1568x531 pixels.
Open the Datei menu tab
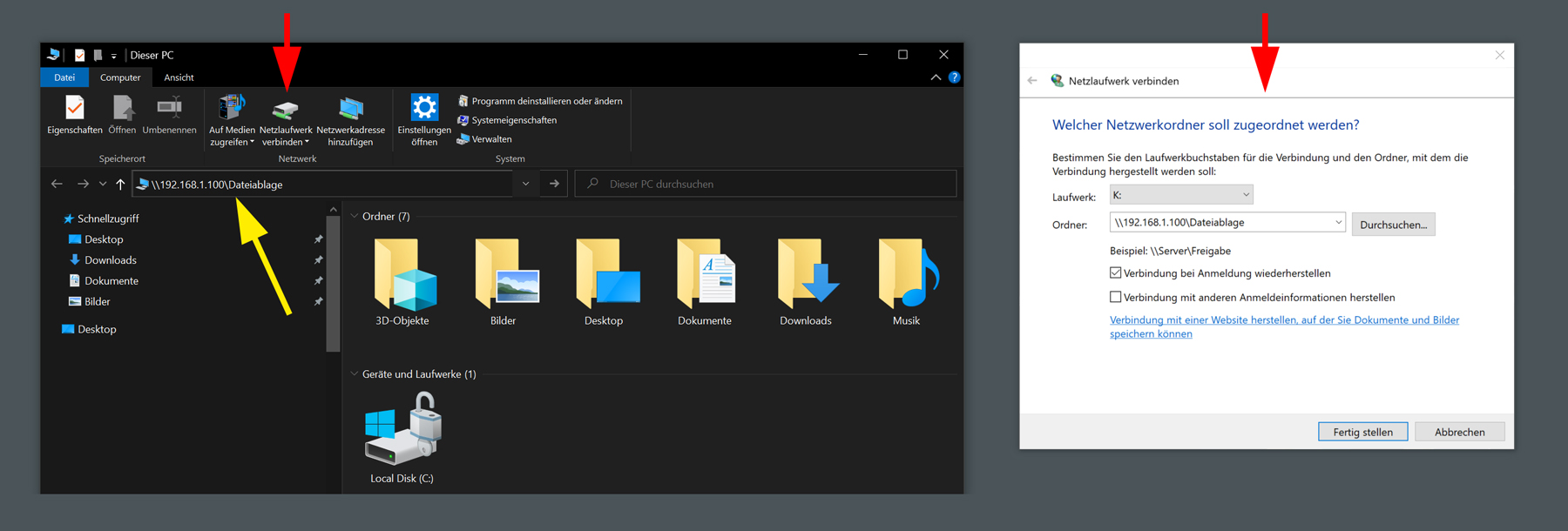point(64,77)
